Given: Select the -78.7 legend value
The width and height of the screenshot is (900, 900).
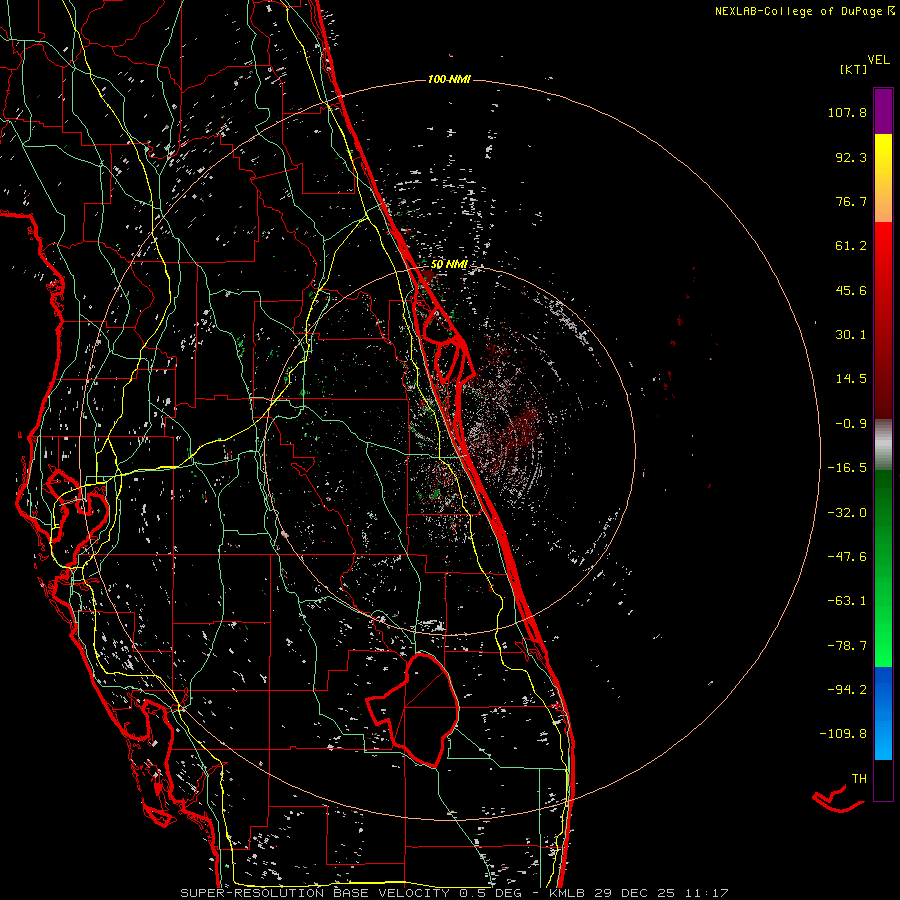Looking at the screenshot, I should 847,646.
